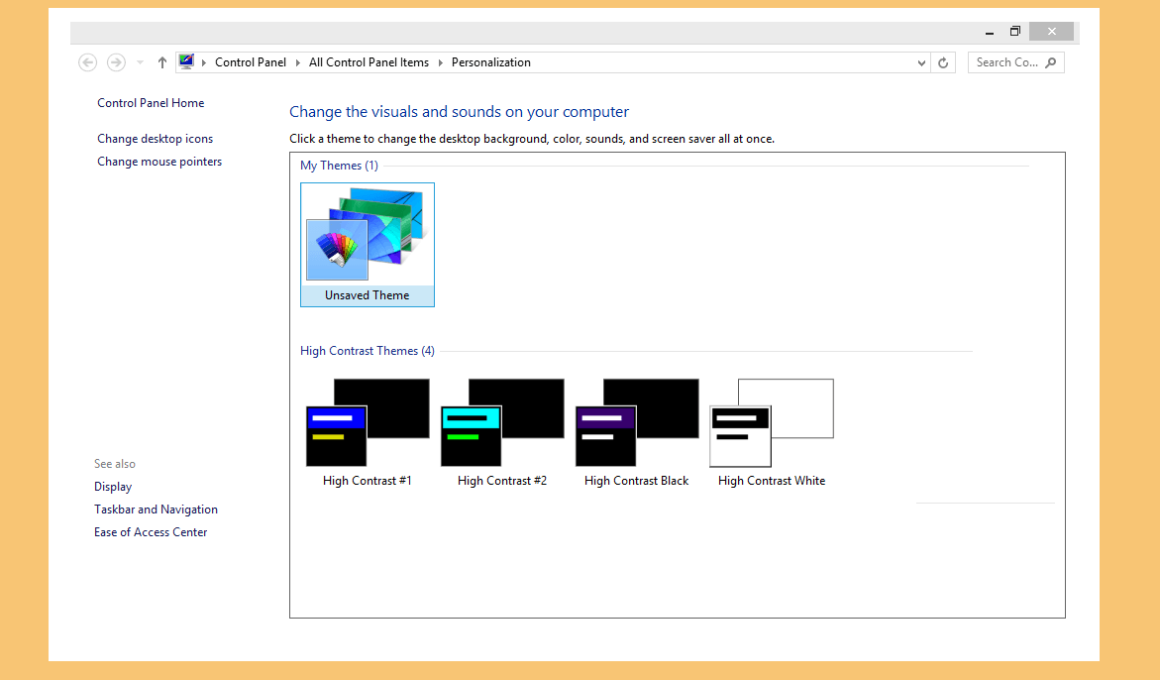The width and height of the screenshot is (1160, 680).
Task: Apply the High Contrast #2 theme
Action: pyautogui.click(x=502, y=433)
